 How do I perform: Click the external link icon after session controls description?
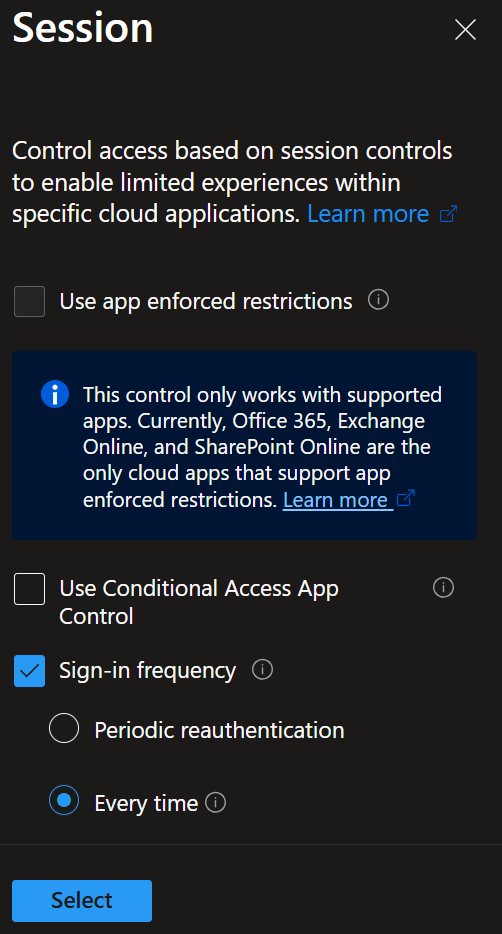(x=448, y=213)
